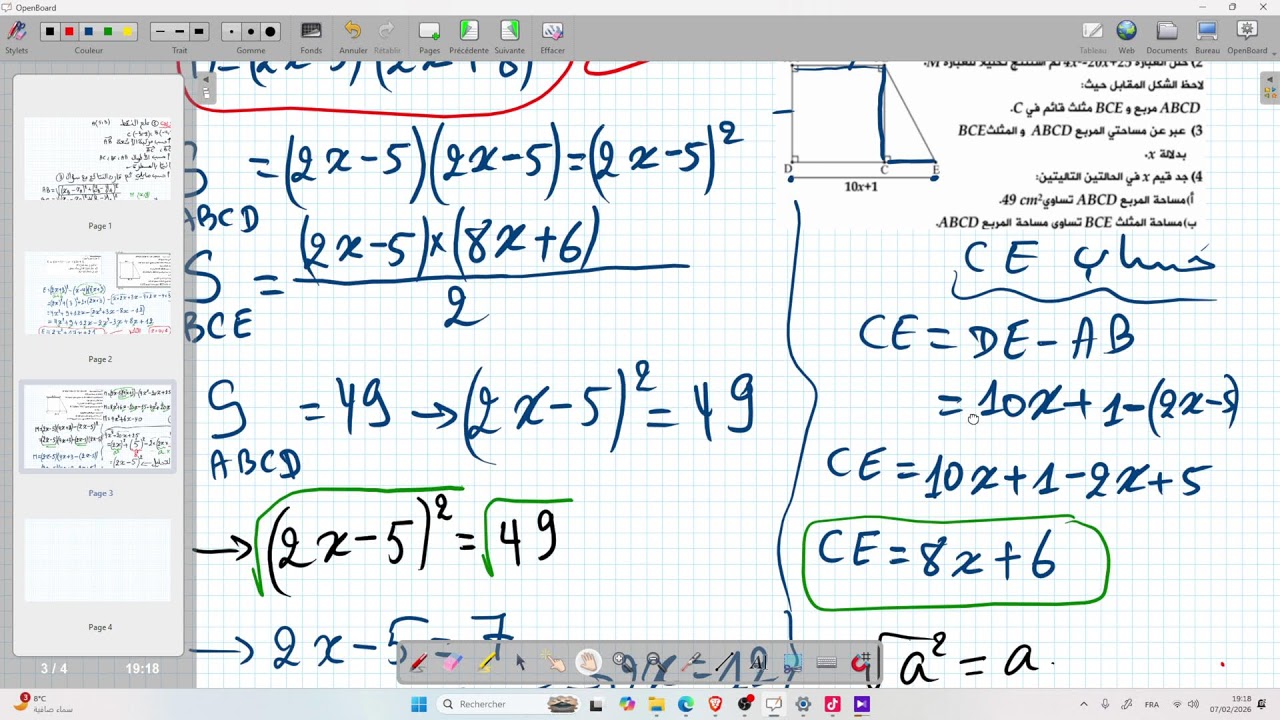Select the Text writing tool
This screenshot has height=720, width=1280.
pos(758,662)
